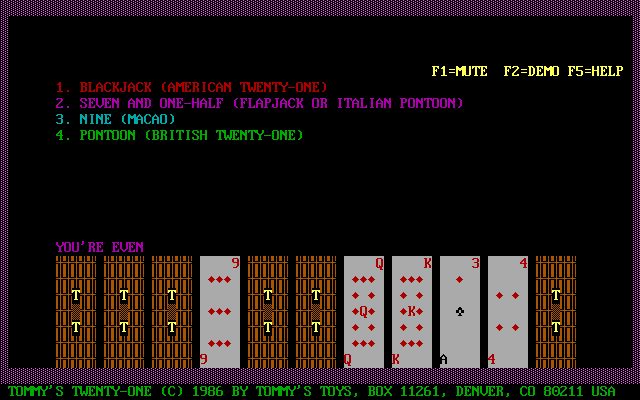This screenshot has width=640, height=400.
Task: Click the Tommy's Twenty-One copyright line
Action: coord(312,391)
